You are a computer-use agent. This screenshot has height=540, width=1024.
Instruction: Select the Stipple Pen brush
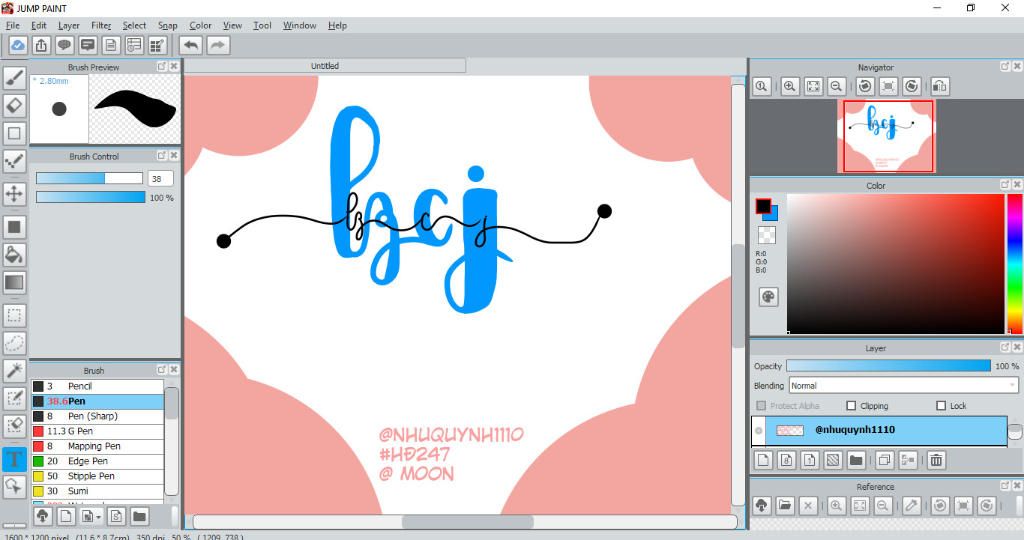coord(98,477)
